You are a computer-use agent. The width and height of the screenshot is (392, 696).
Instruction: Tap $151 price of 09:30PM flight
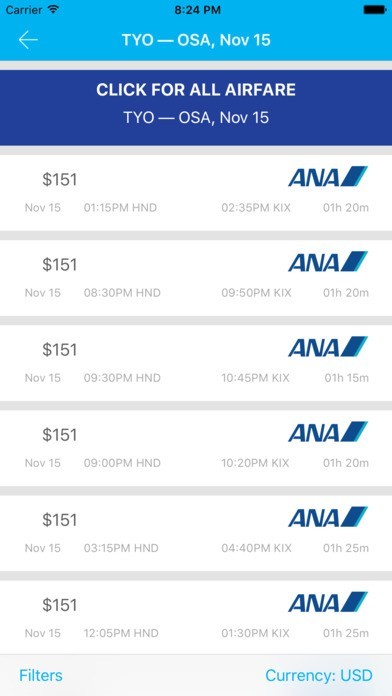[x=60, y=350]
